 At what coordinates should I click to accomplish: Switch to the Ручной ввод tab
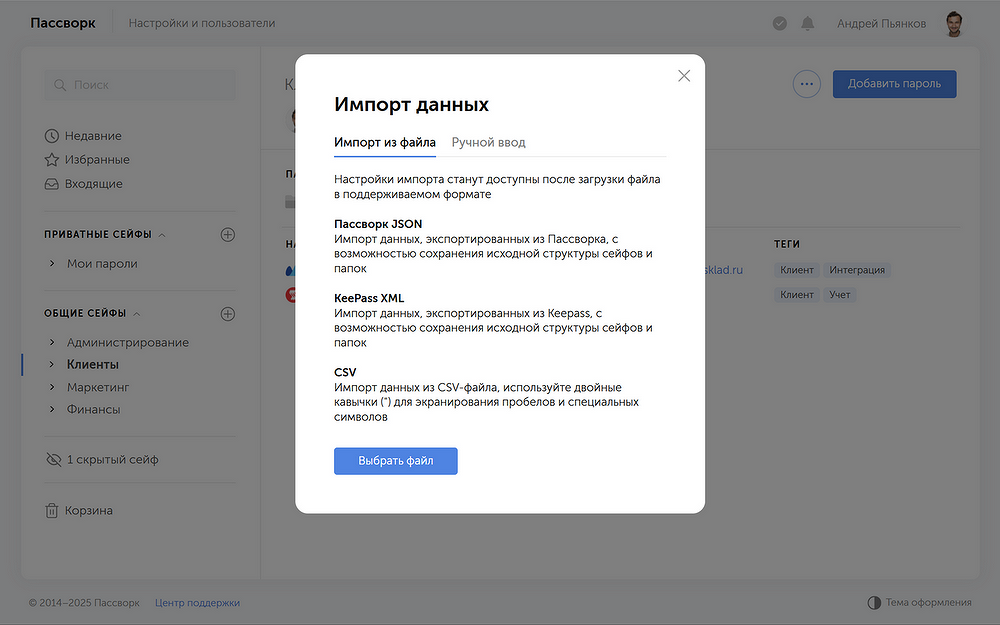[489, 142]
